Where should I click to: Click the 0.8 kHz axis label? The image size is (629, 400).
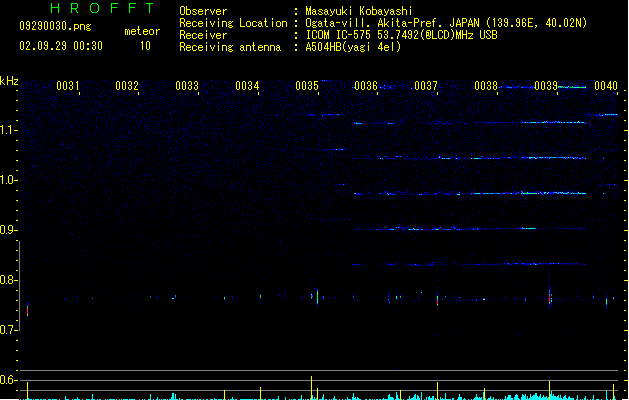[x=8, y=280]
